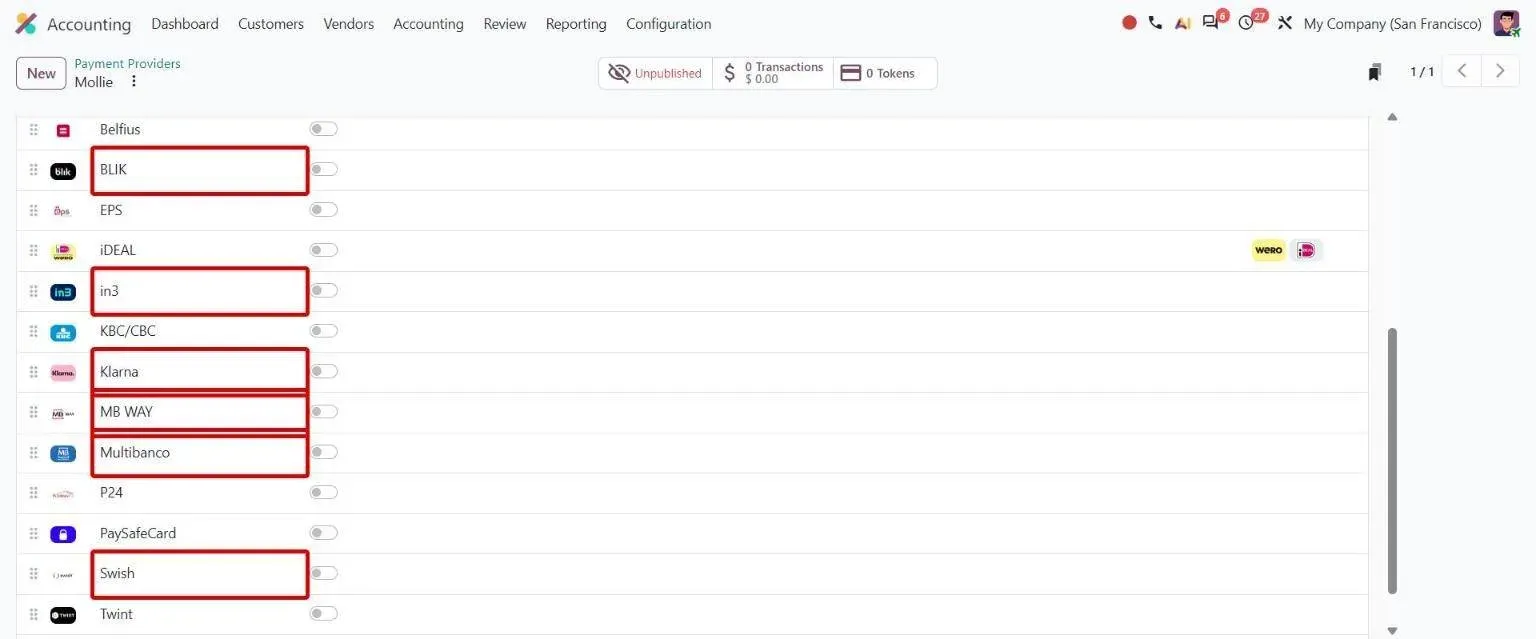
Task: Open the Dashboard menu
Action: pos(185,23)
